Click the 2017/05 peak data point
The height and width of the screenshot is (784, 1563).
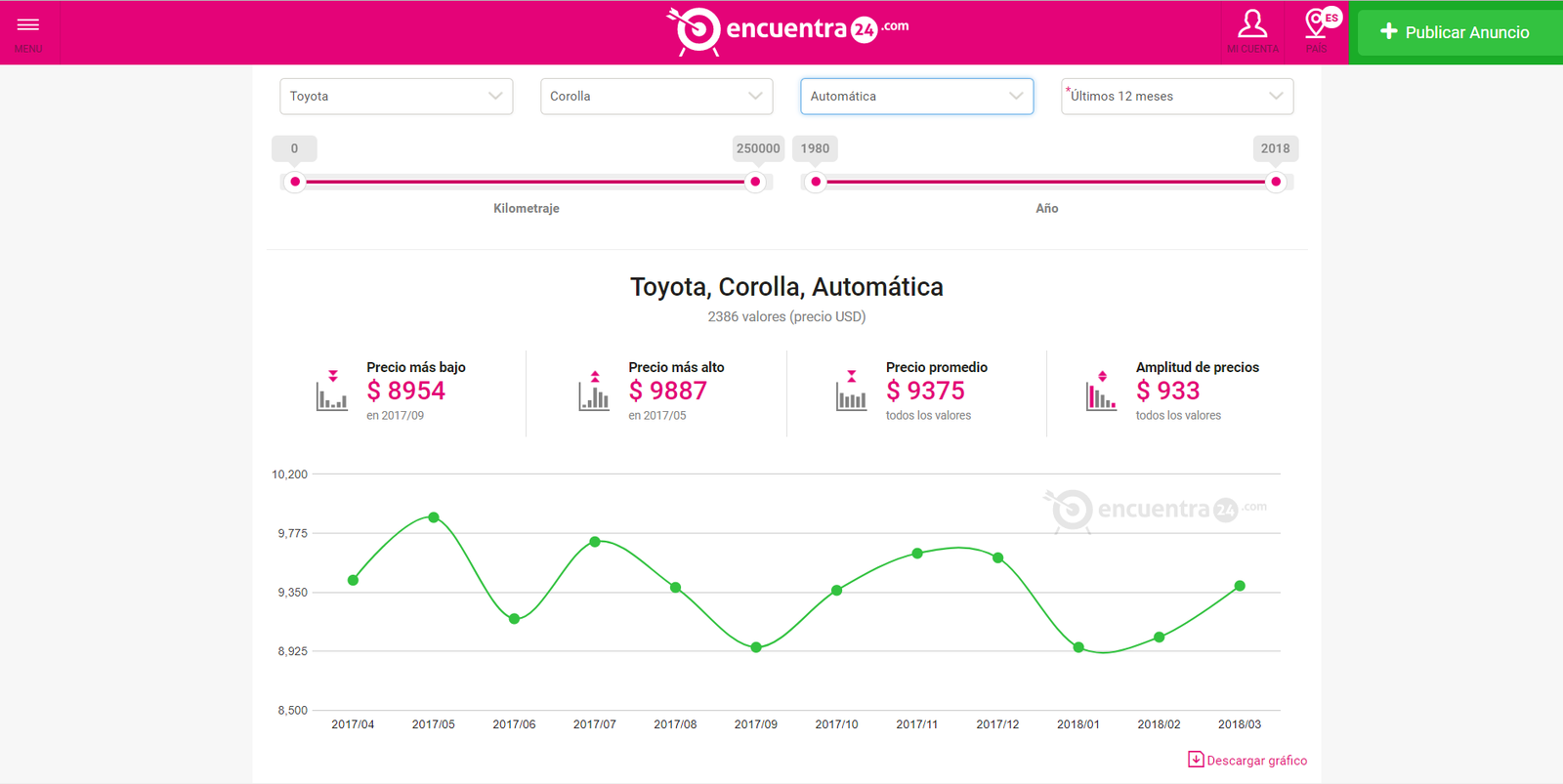coord(434,517)
